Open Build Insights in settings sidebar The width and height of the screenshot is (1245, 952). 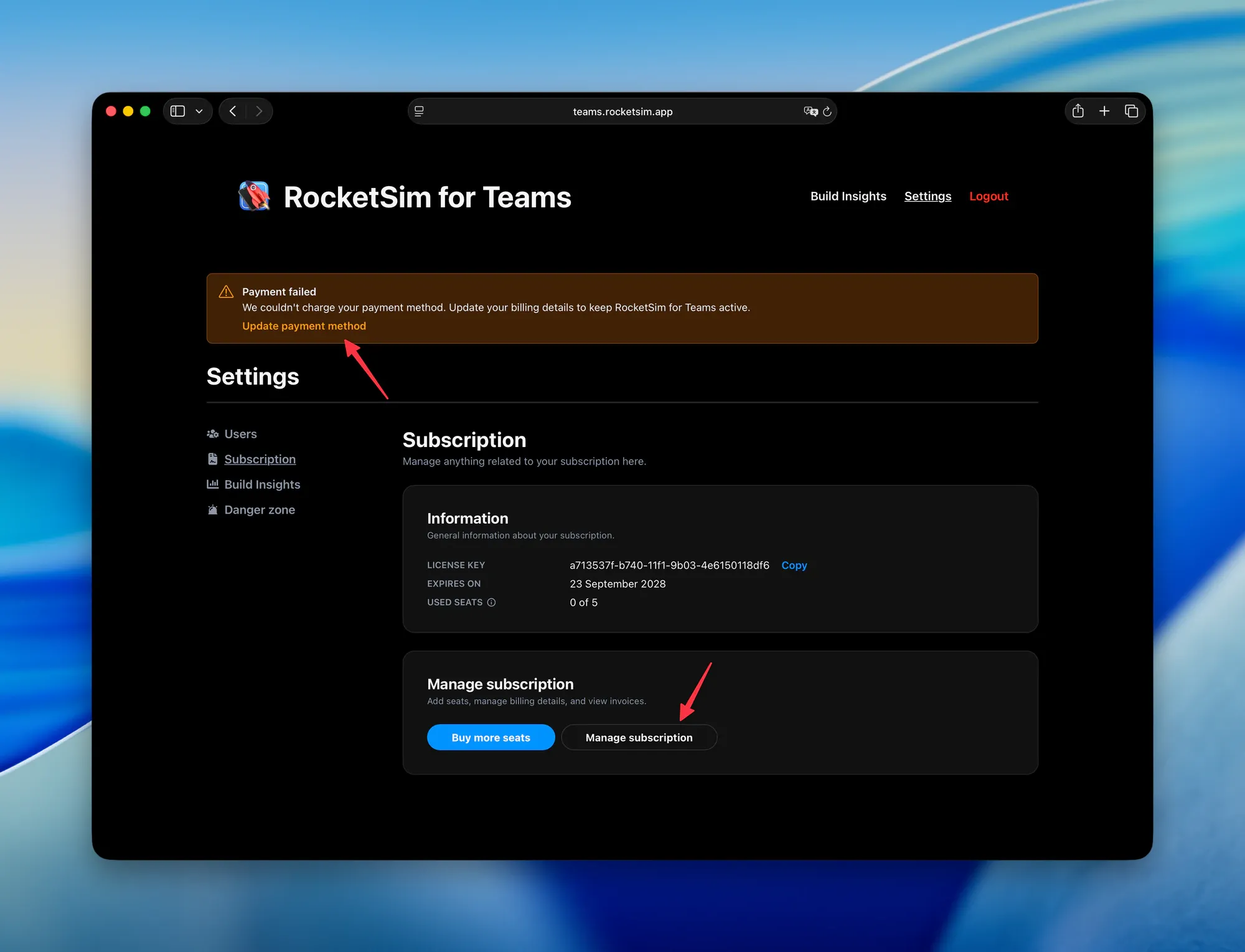coord(262,484)
